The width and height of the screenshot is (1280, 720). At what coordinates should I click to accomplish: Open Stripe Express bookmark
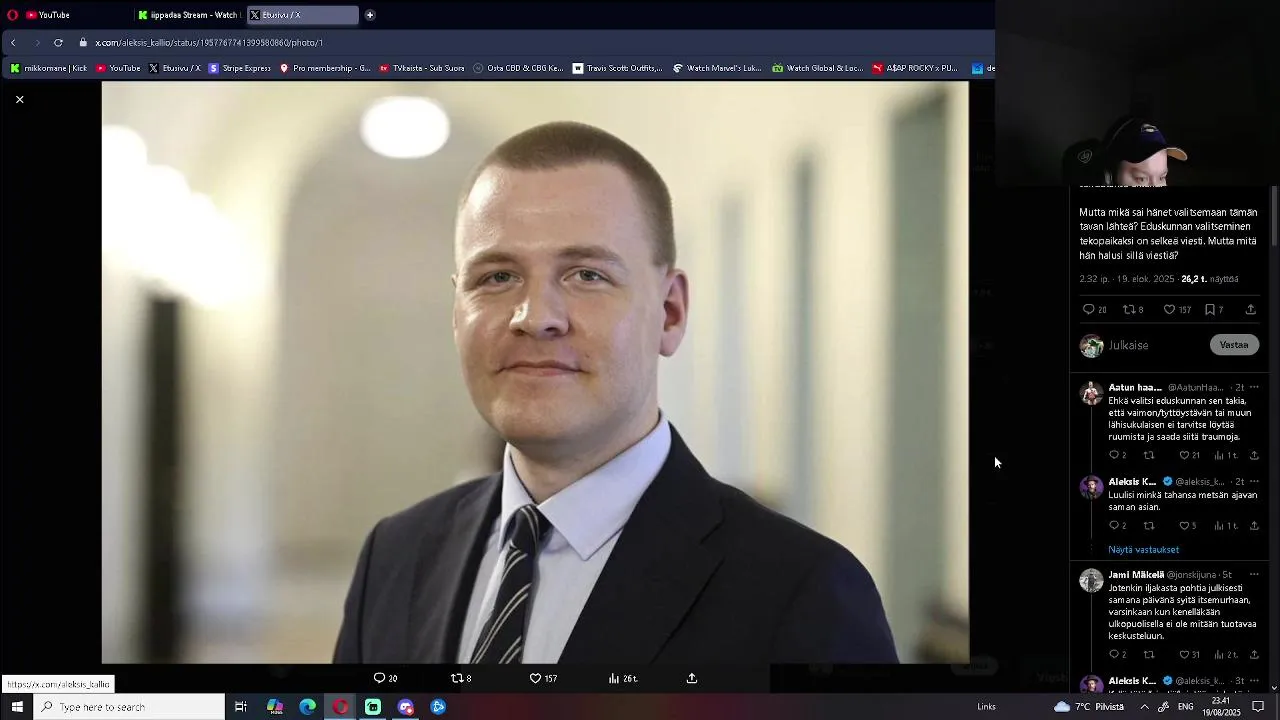pos(239,68)
